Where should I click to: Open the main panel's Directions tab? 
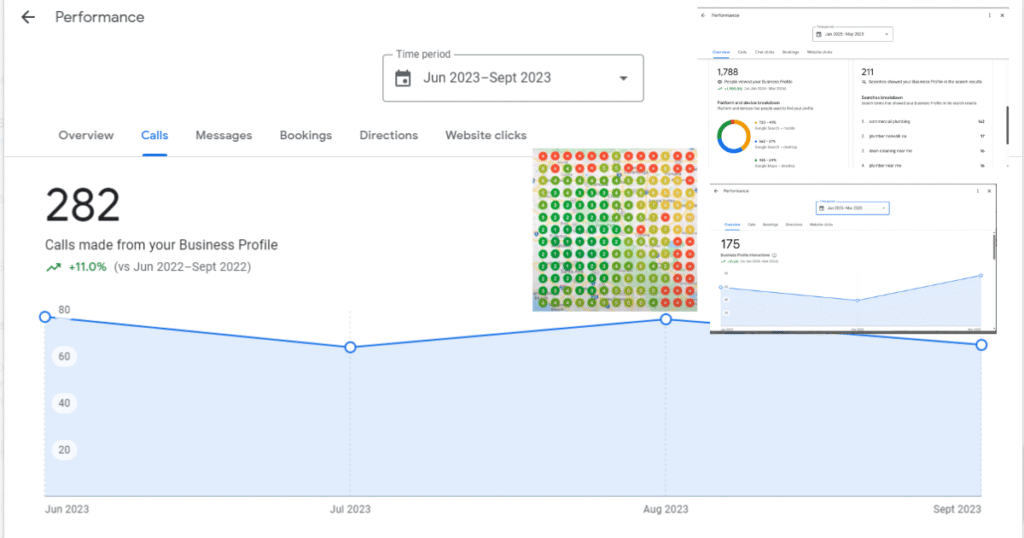tap(388, 135)
